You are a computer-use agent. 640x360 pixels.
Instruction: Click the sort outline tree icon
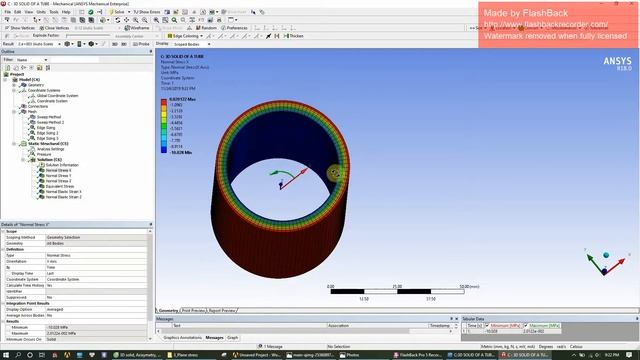coord(48,67)
